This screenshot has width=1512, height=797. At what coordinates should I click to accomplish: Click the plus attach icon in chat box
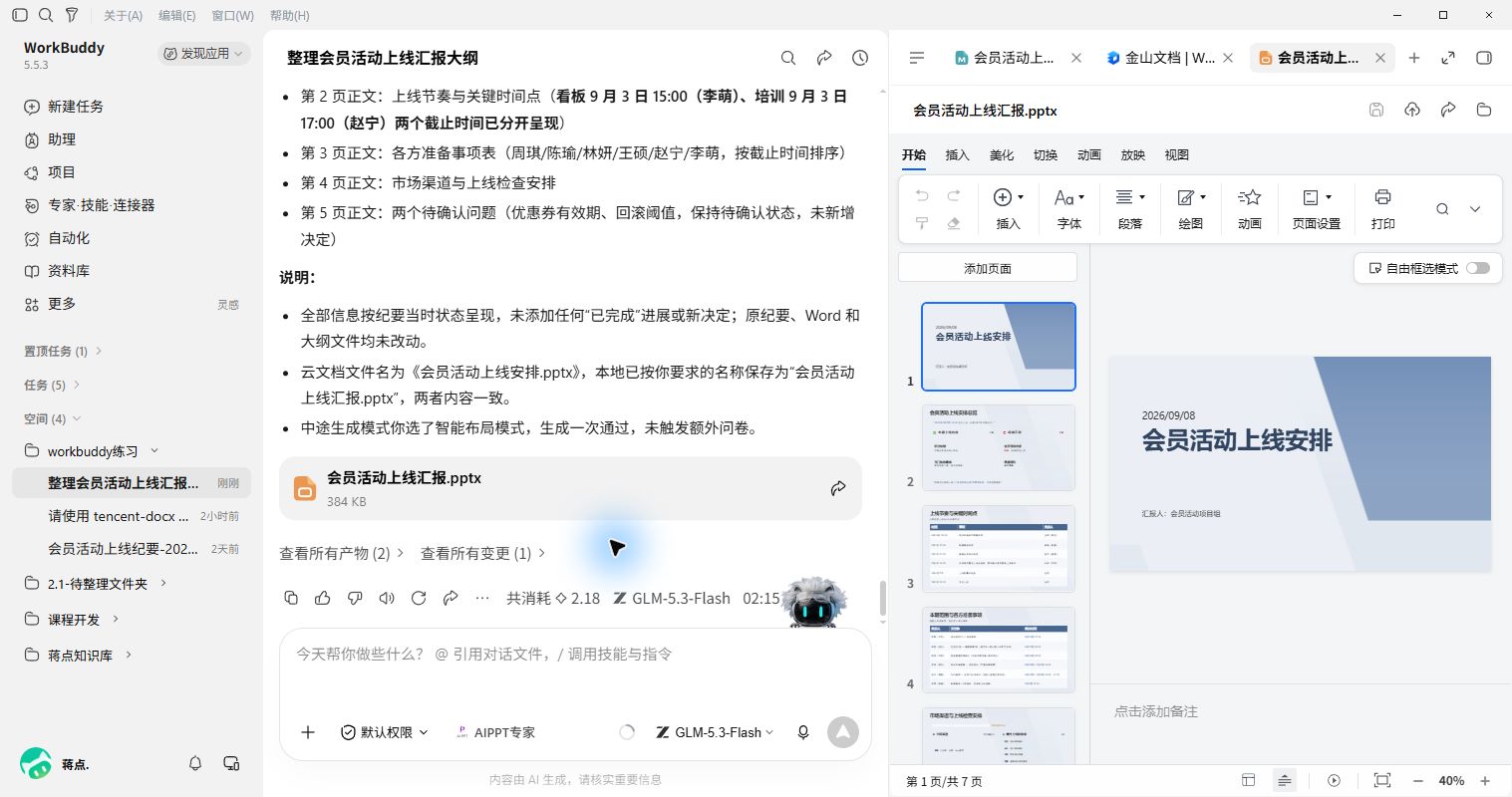coord(308,732)
